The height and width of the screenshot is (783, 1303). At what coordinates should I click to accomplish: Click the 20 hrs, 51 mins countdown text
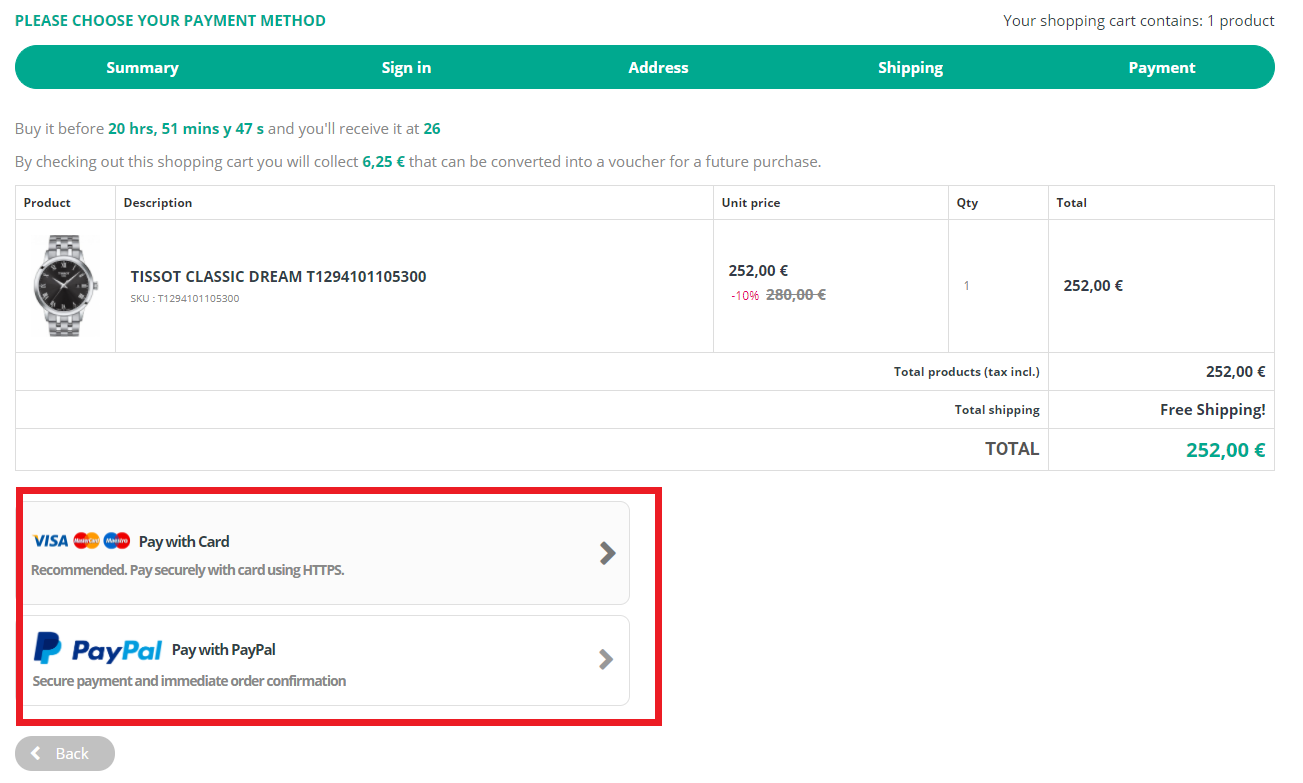(186, 128)
